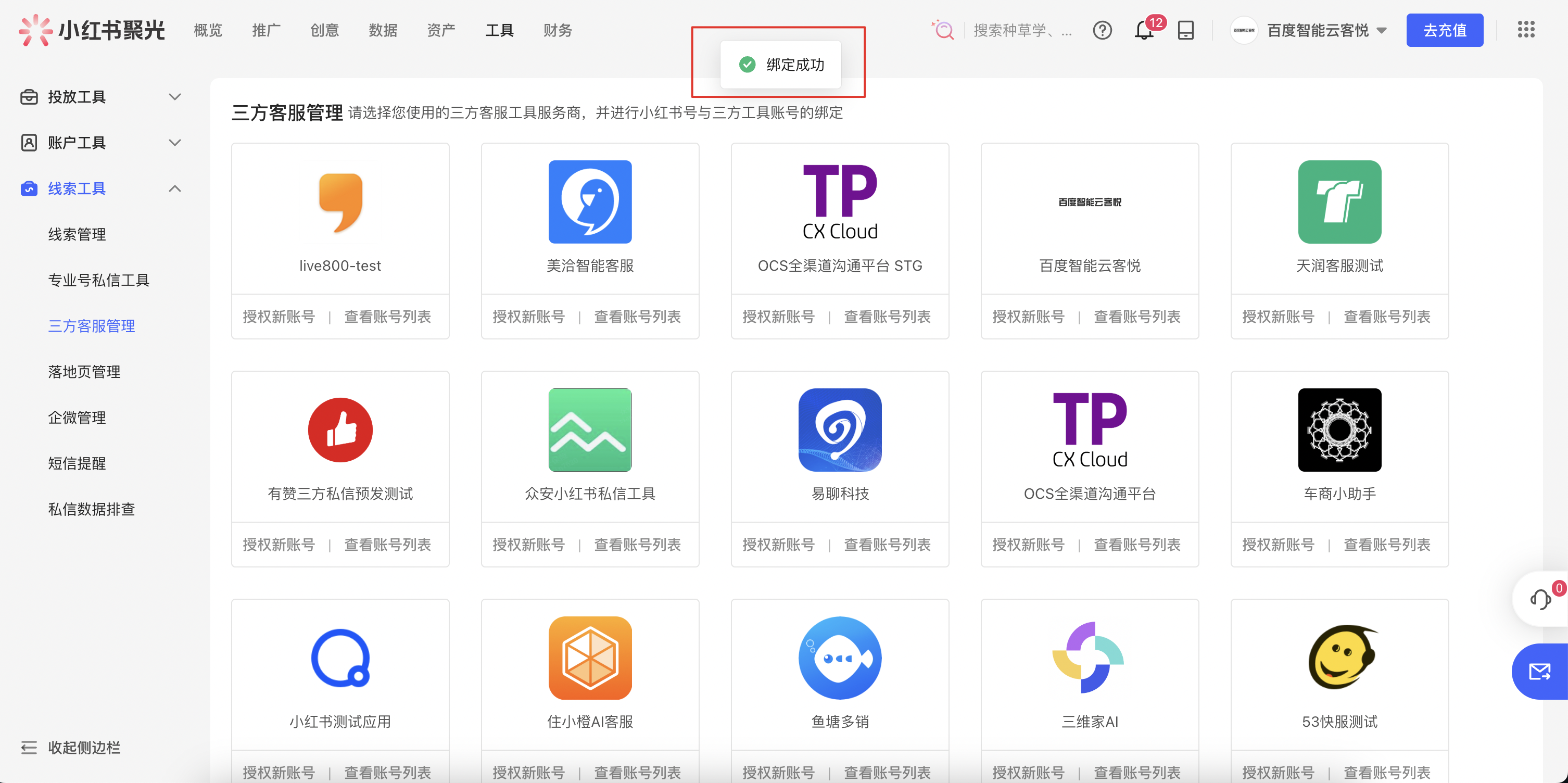Open the floating headset customer service icon
This screenshot has height=783, width=1568.
1540,600
